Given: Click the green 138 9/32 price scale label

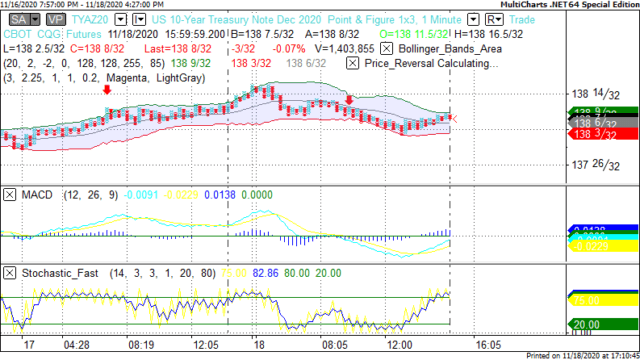Looking at the screenshot, I should click(x=603, y=110).
